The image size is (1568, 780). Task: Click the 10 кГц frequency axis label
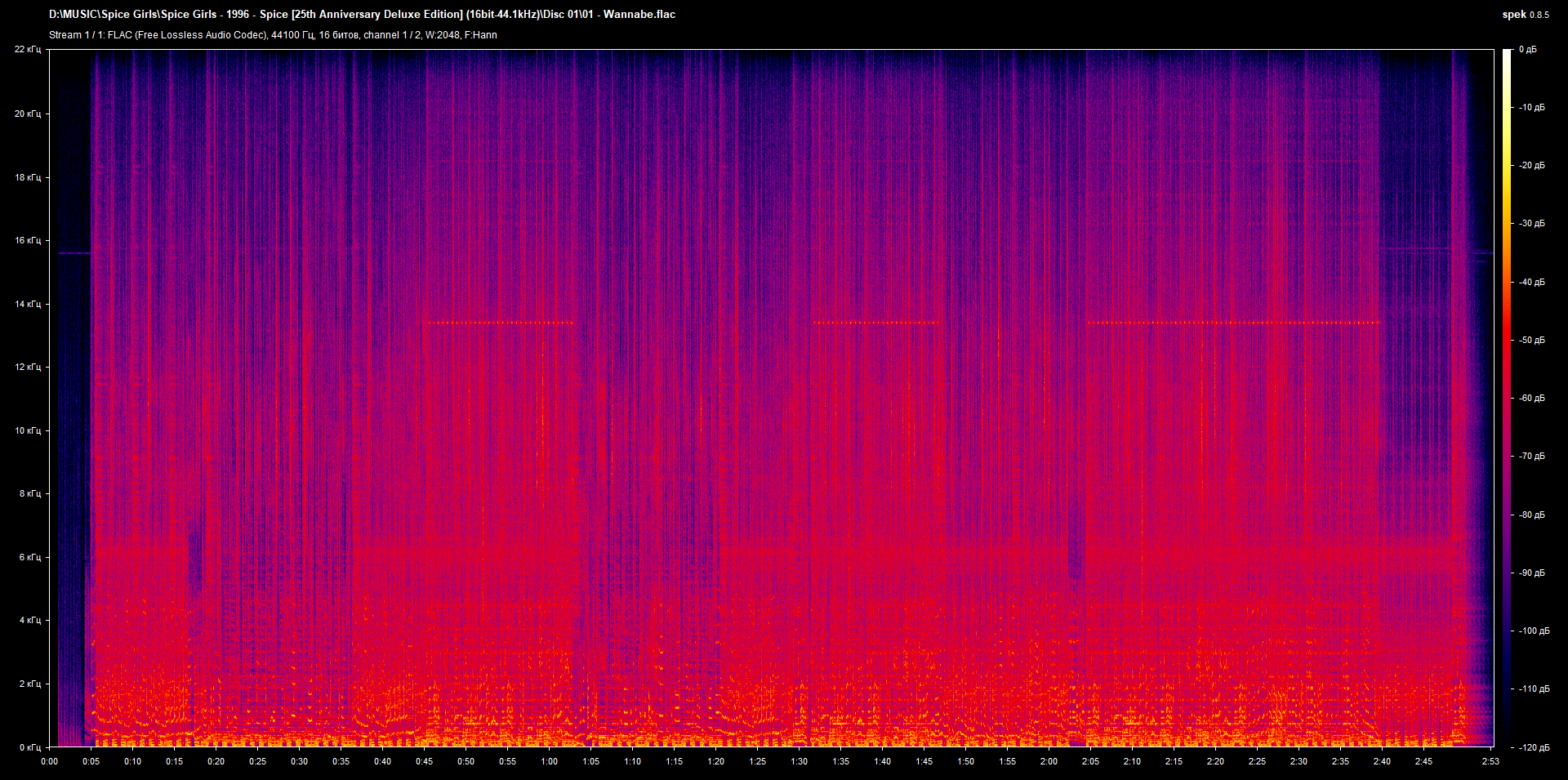pos(29,430)
